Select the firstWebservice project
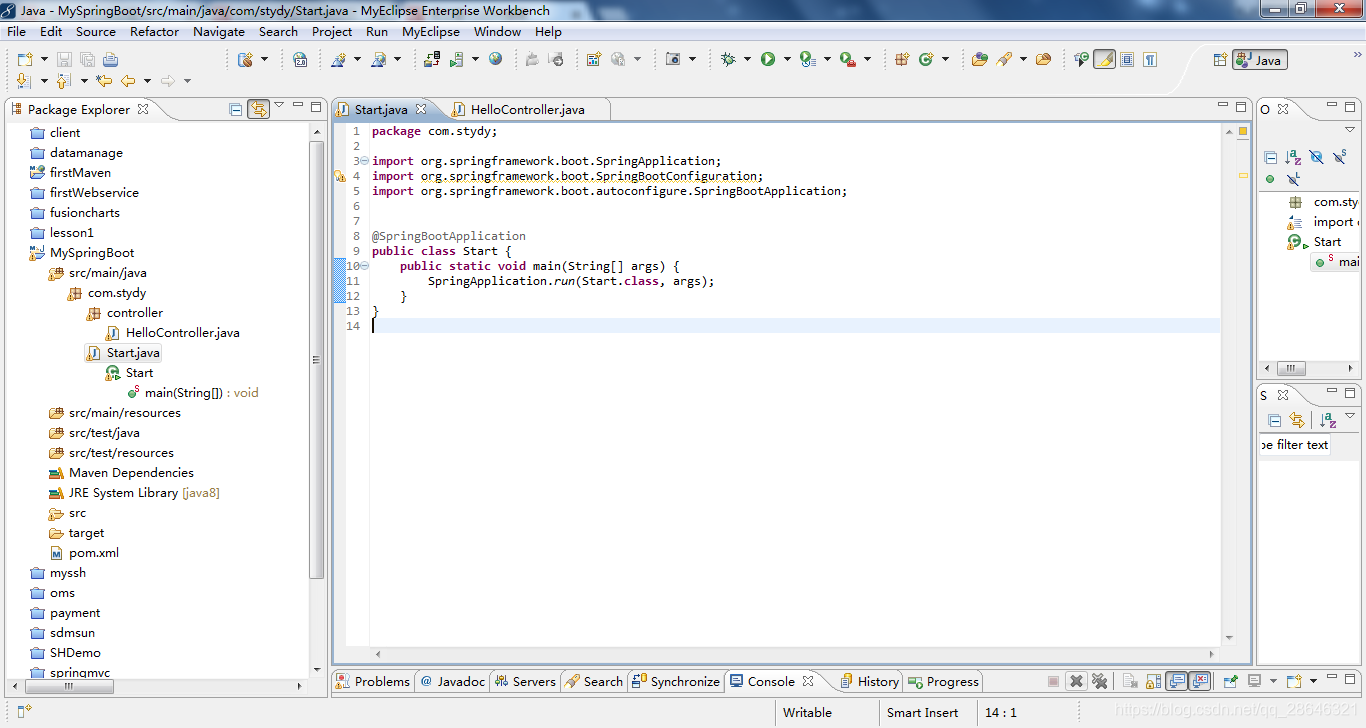This screenshot has height=728, width=1366. [x=84, y=193]
